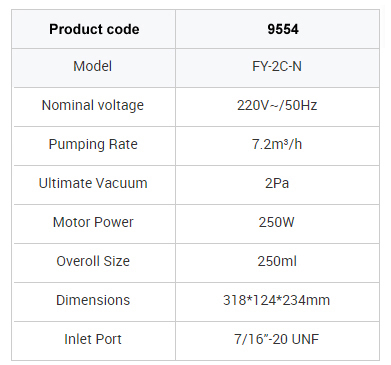Select the 2Pa vacuum value
The width and height of the screenshot is (391, 365).
(x=277, y=183)
